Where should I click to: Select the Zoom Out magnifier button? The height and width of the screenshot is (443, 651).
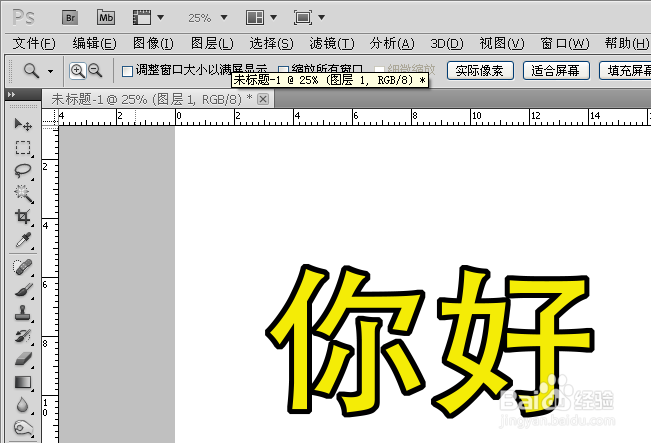pyautogui.click(x=95, y=71)
